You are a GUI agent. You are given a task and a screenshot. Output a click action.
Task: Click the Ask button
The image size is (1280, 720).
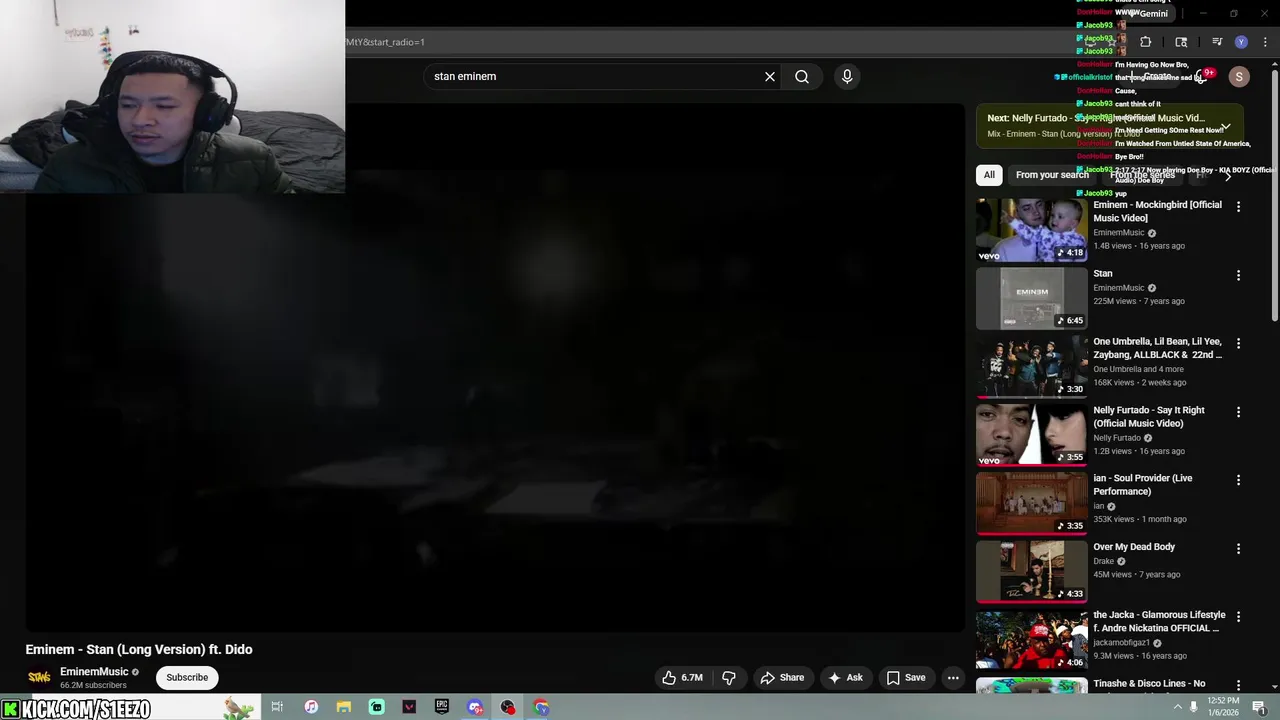(x=845, y=677)
